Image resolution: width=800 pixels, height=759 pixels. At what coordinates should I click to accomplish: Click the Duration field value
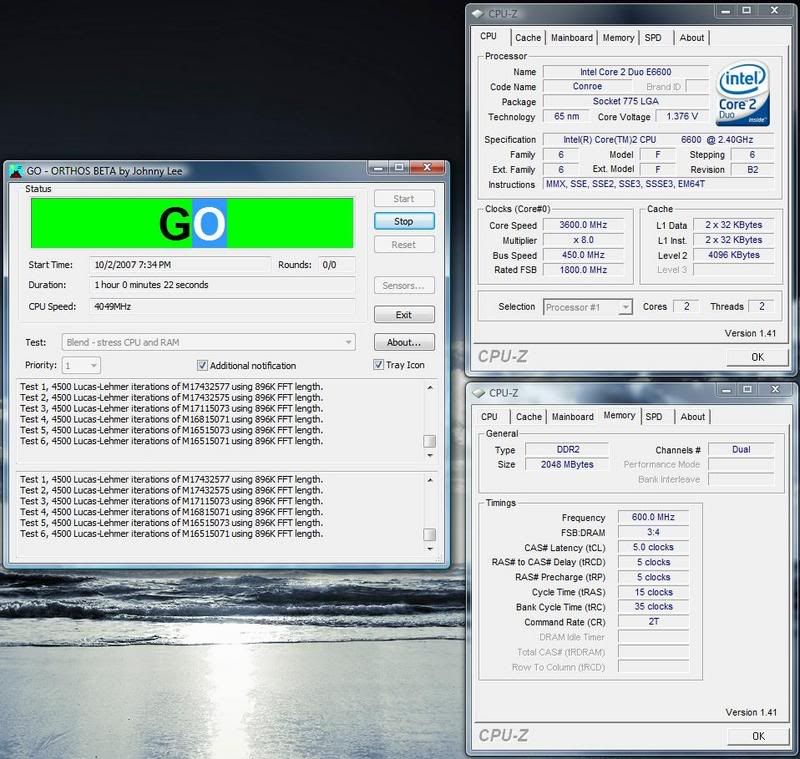click(222, 285)
